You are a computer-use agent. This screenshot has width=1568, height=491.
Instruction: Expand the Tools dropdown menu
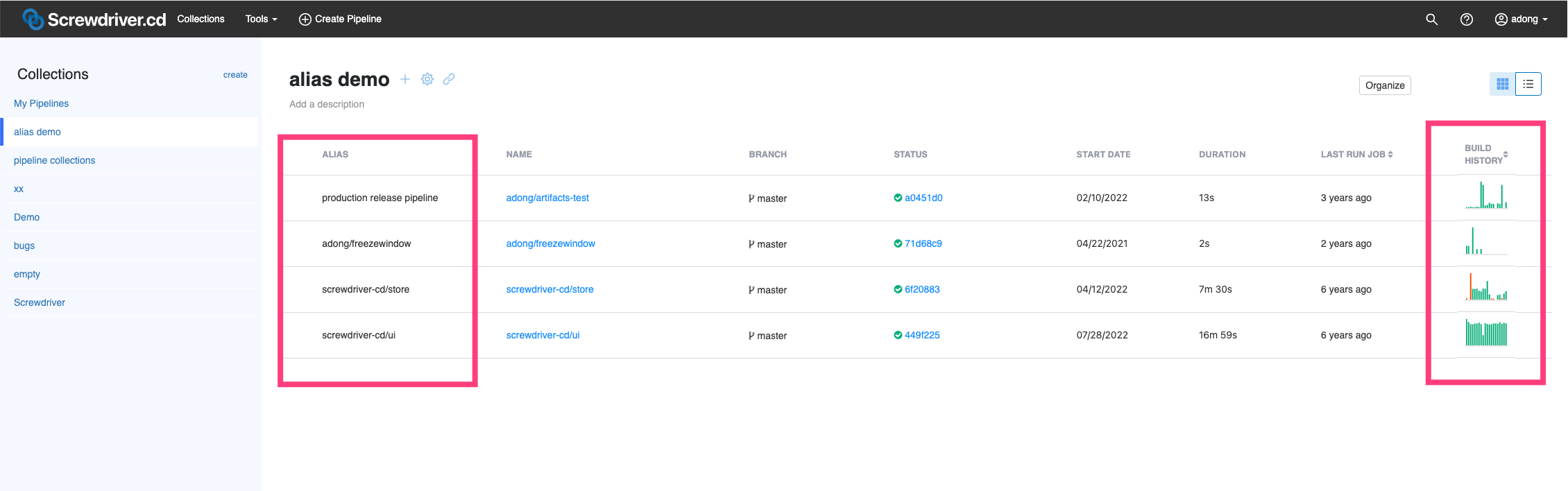tap(261, 19)
